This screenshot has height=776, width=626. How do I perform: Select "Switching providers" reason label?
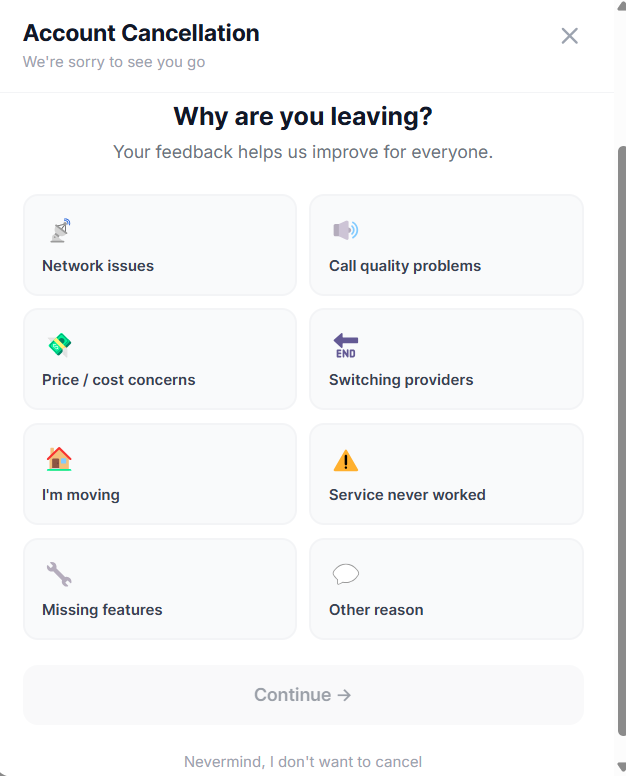pos(401,380)
